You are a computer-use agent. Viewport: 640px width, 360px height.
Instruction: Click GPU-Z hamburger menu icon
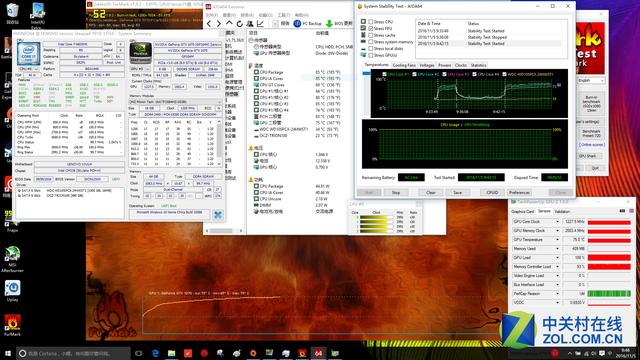631,211
